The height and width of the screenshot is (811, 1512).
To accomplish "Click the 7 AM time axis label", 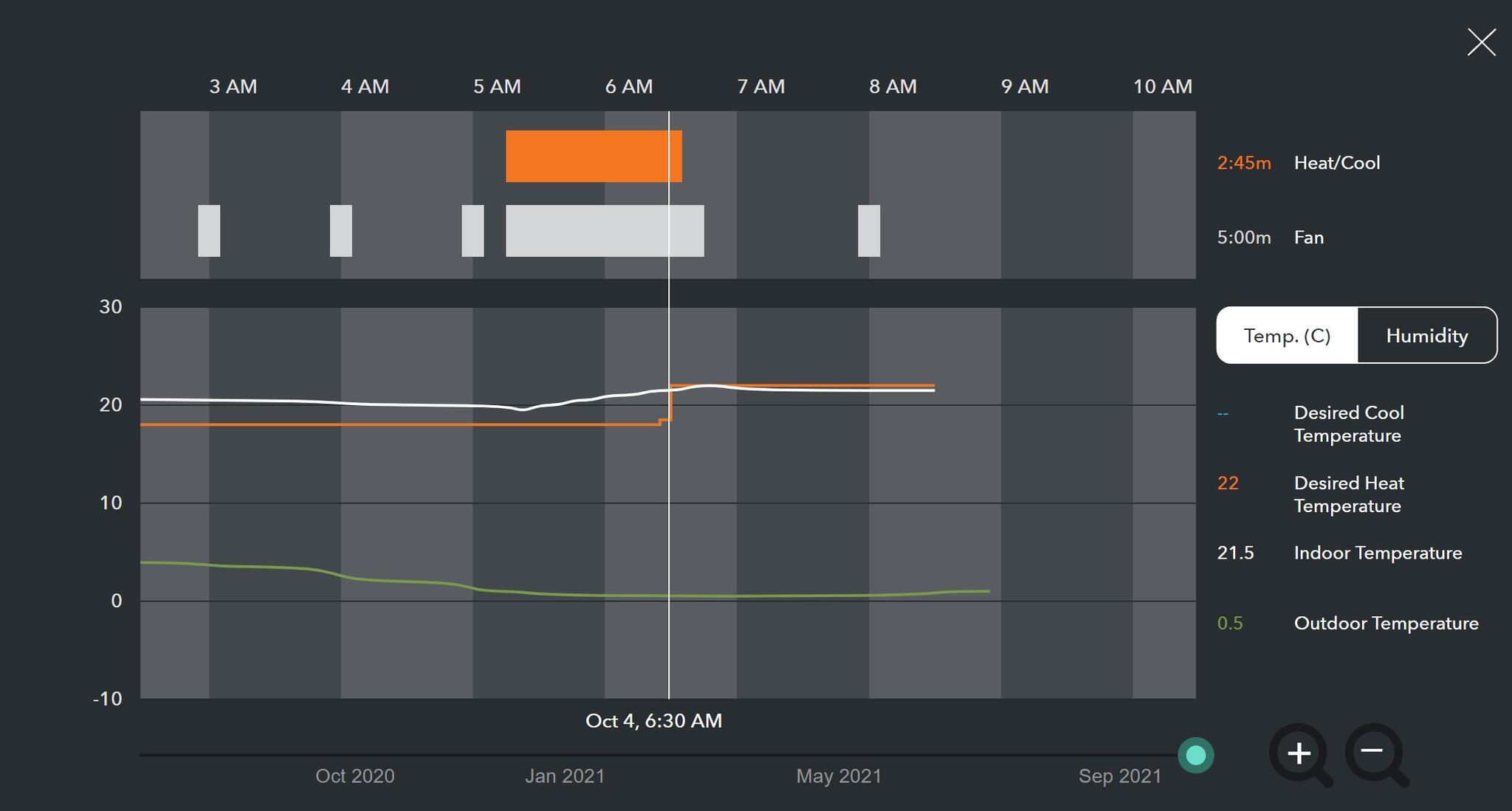I will (761, 86).
